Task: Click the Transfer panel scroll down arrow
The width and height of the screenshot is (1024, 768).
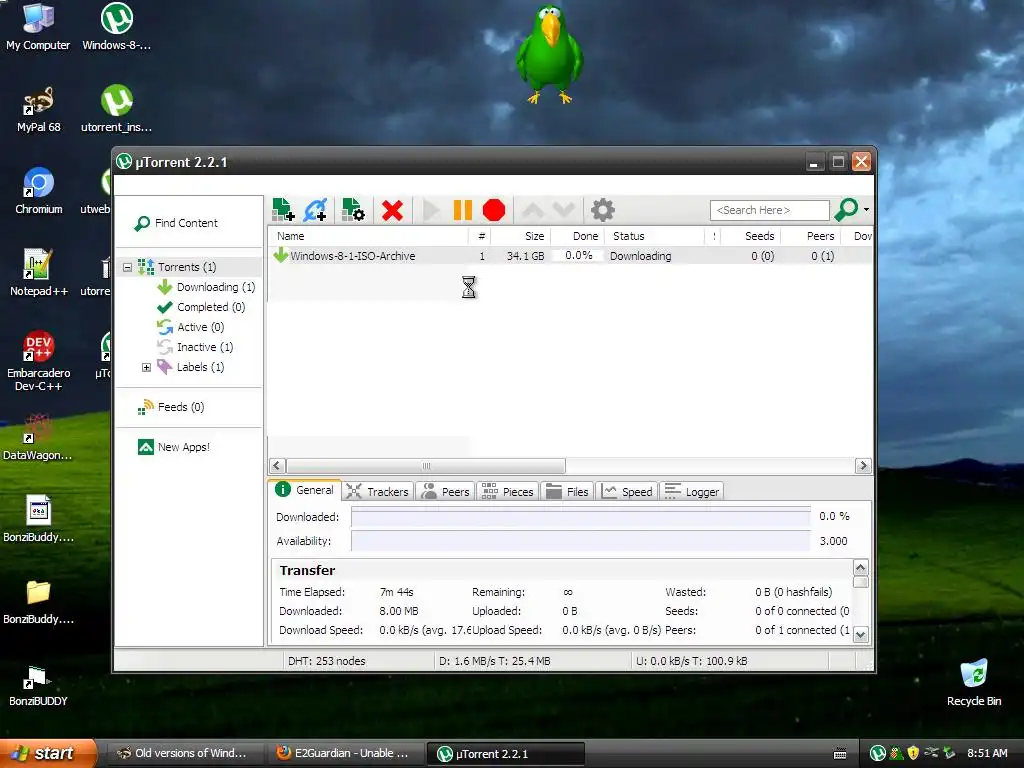Action: coord(861,634)
